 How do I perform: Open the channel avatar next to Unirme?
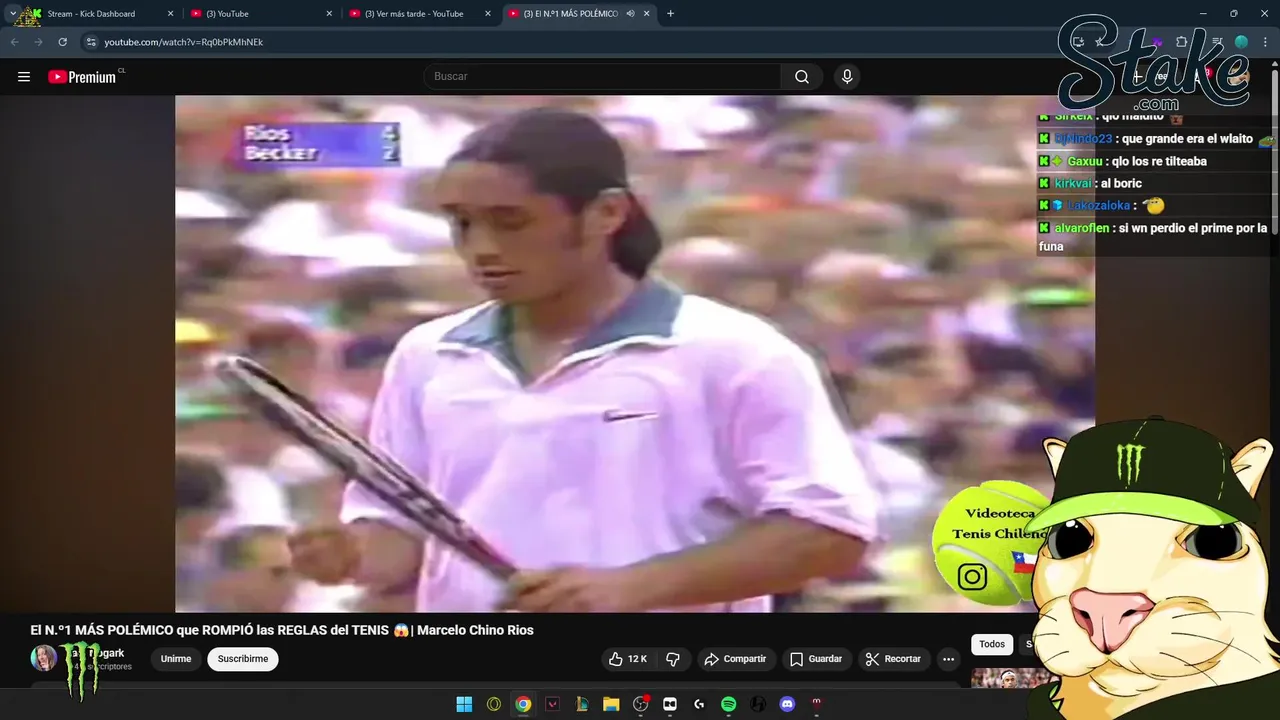pyautogui.click(x=43, y=658)
